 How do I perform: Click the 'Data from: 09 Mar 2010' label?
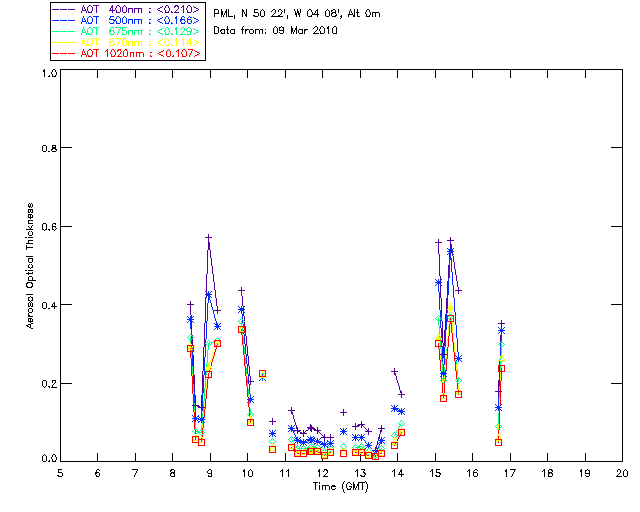[275, 31]
